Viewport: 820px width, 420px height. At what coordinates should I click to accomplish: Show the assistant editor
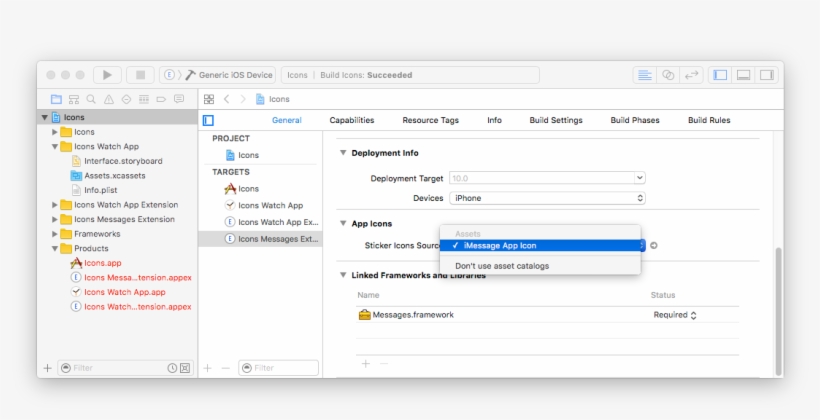point(668,75)
